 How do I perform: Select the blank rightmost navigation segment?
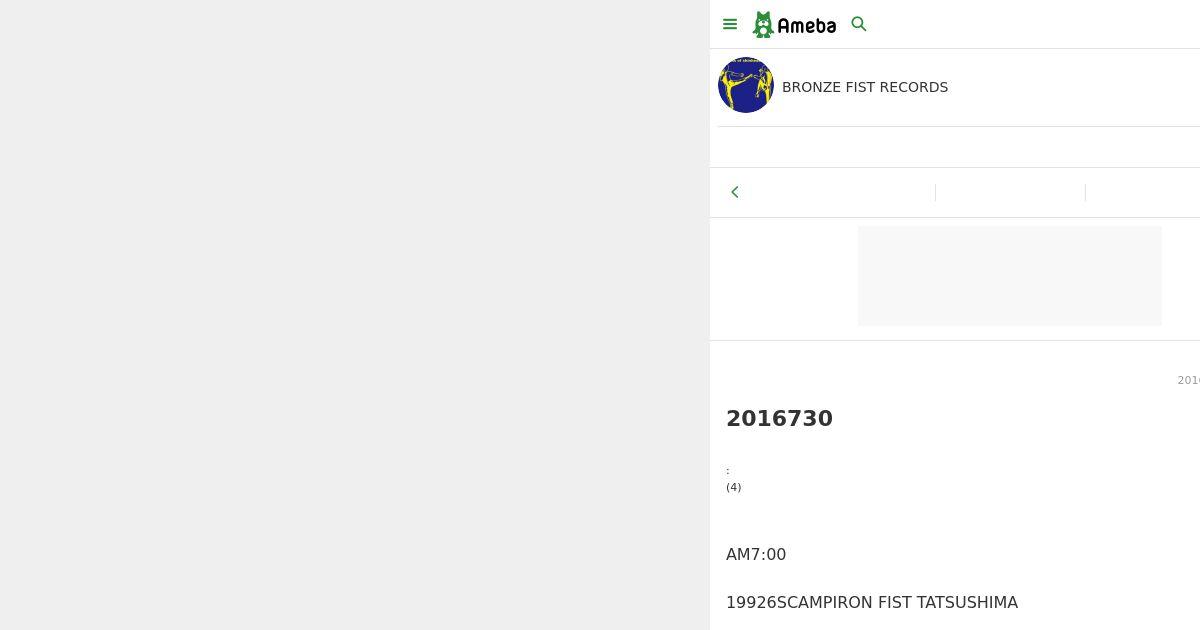[x=1143, y=192]
